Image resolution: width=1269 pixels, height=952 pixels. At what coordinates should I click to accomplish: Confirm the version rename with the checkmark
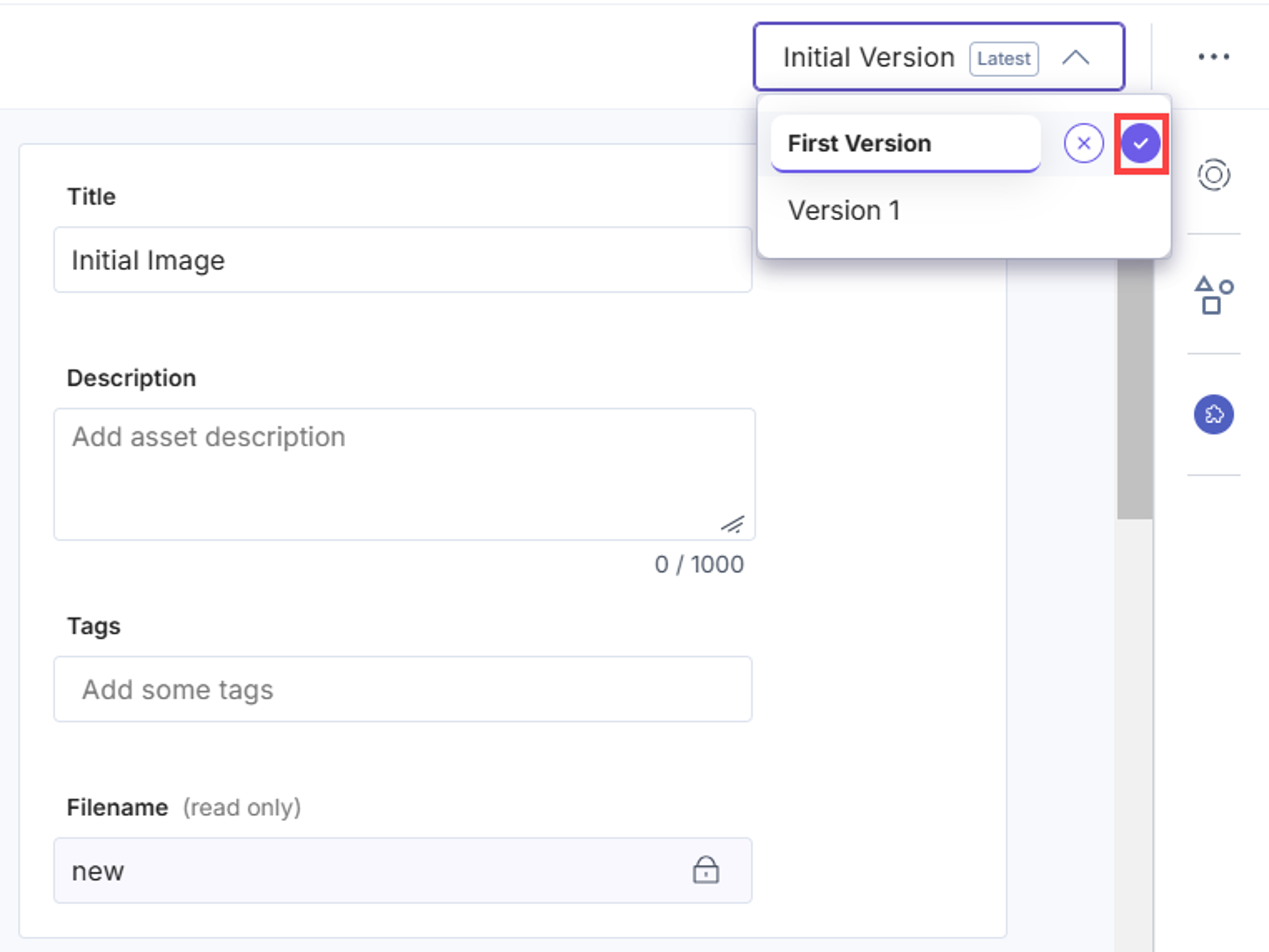click(x=1140, y=143)
